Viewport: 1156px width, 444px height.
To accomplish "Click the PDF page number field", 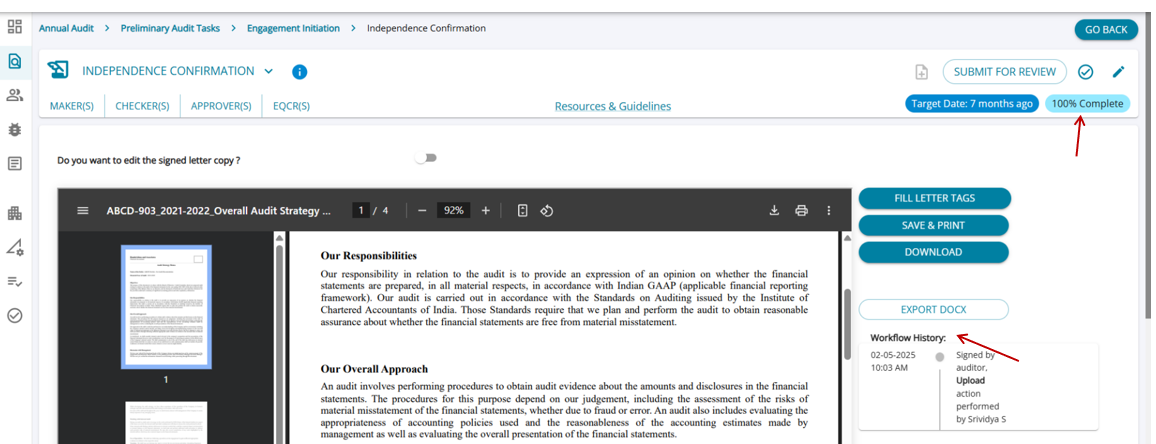I will tap(361, 211).
